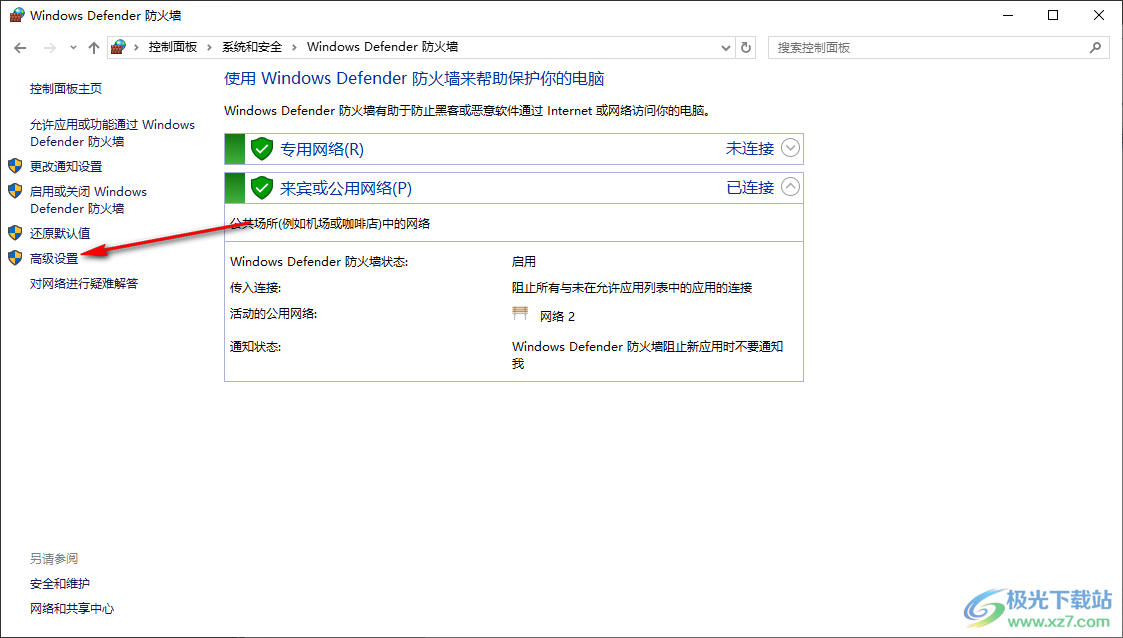This screenshot has width=1123, height=638.
Task: Open the 网络和共享中心 link
Action: click(x=72, y=609)
